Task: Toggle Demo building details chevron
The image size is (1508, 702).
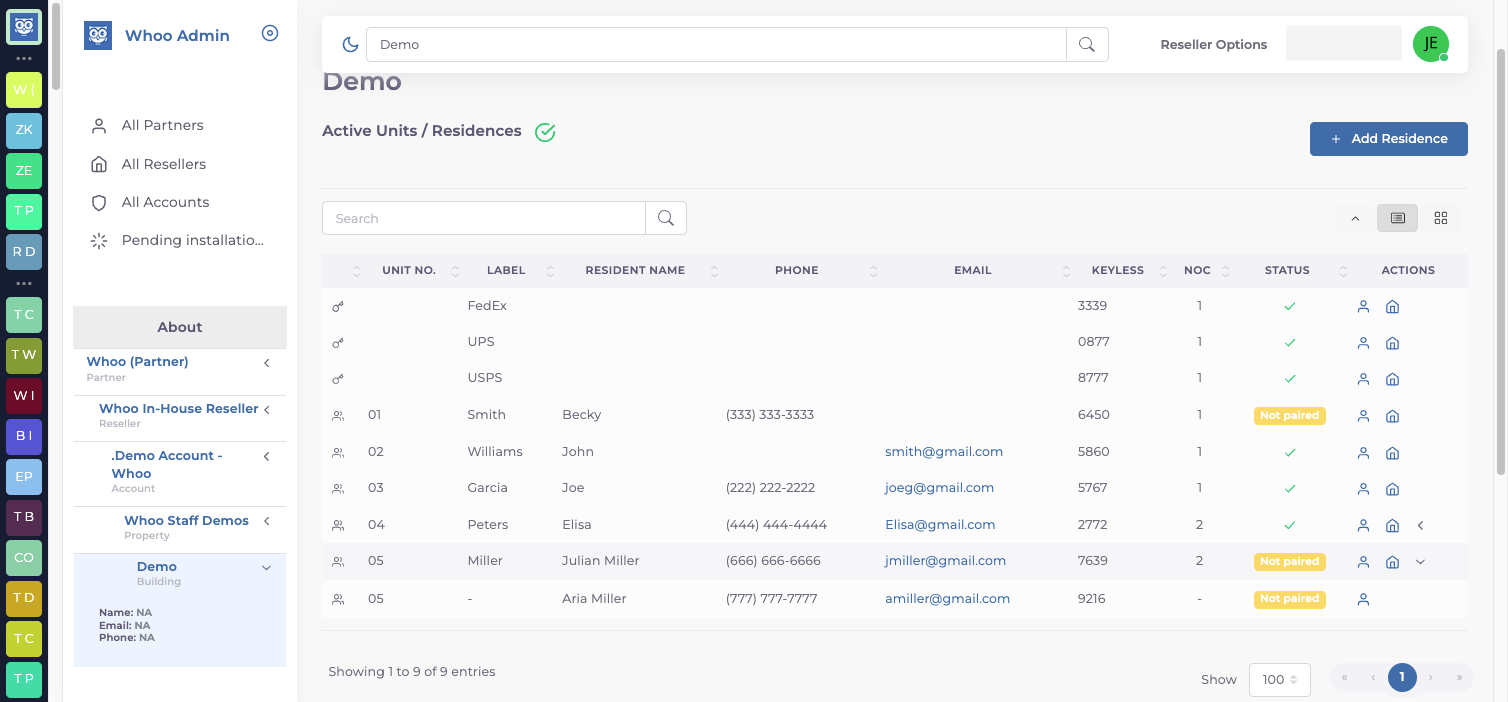Action: point(266,567)
